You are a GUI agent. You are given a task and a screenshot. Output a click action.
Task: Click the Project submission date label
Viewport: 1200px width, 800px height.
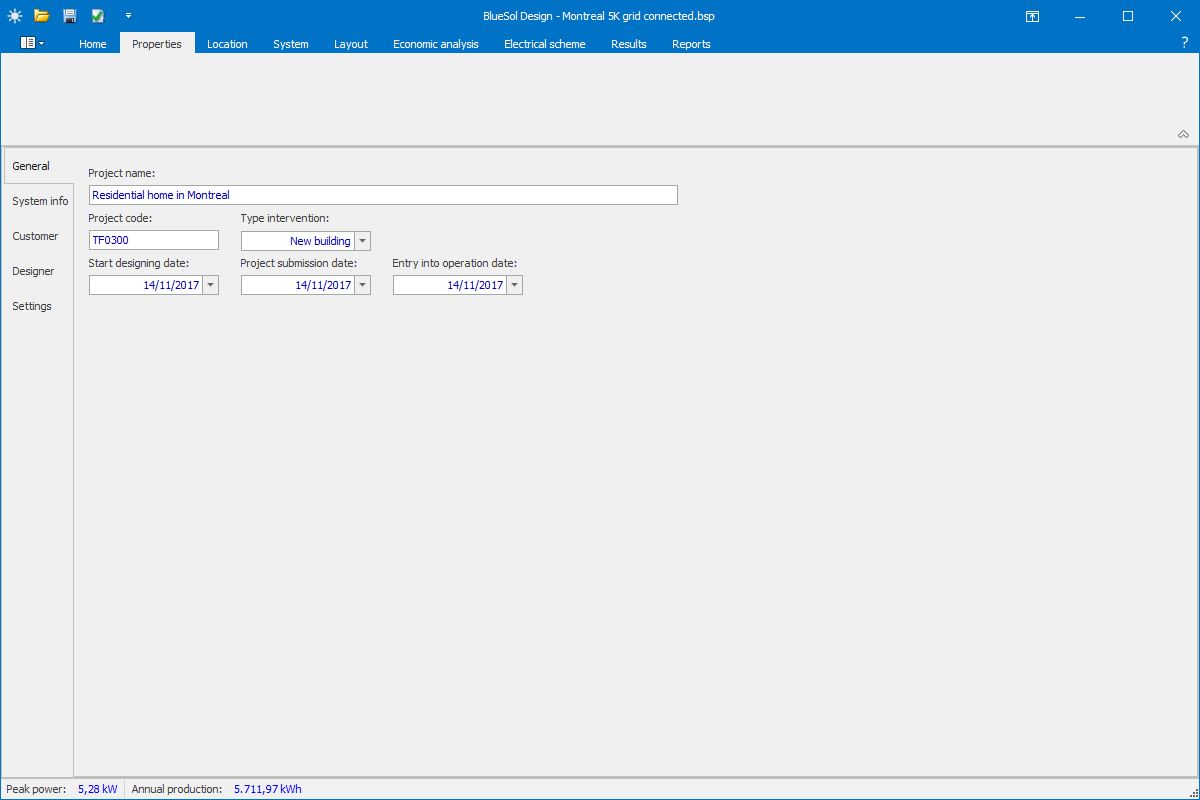pos(299,263)
